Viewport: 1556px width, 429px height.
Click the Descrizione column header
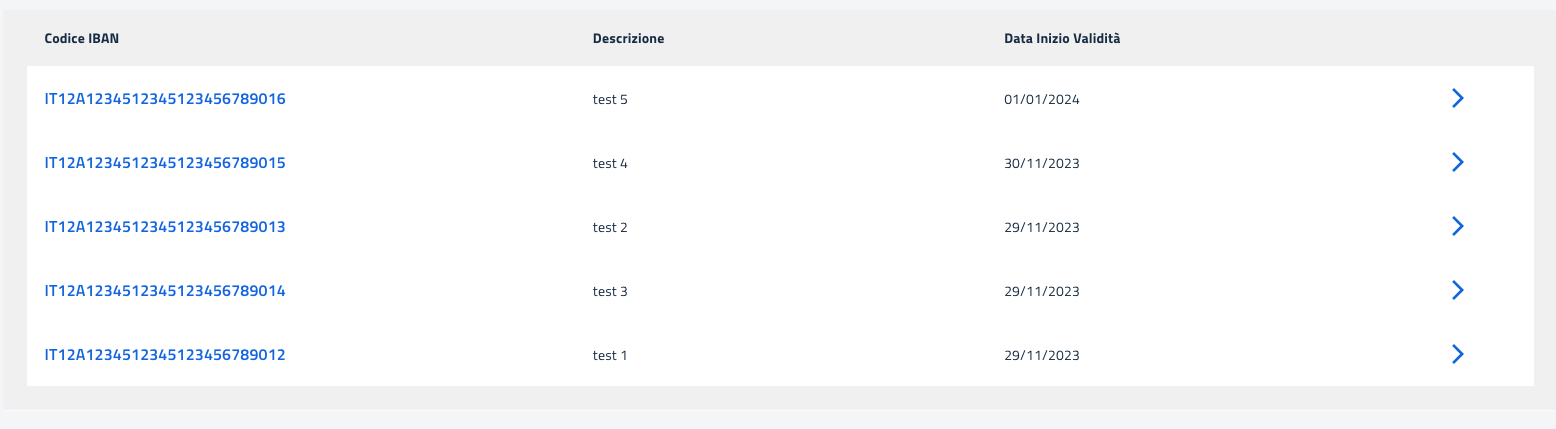[x=628, y=38]
